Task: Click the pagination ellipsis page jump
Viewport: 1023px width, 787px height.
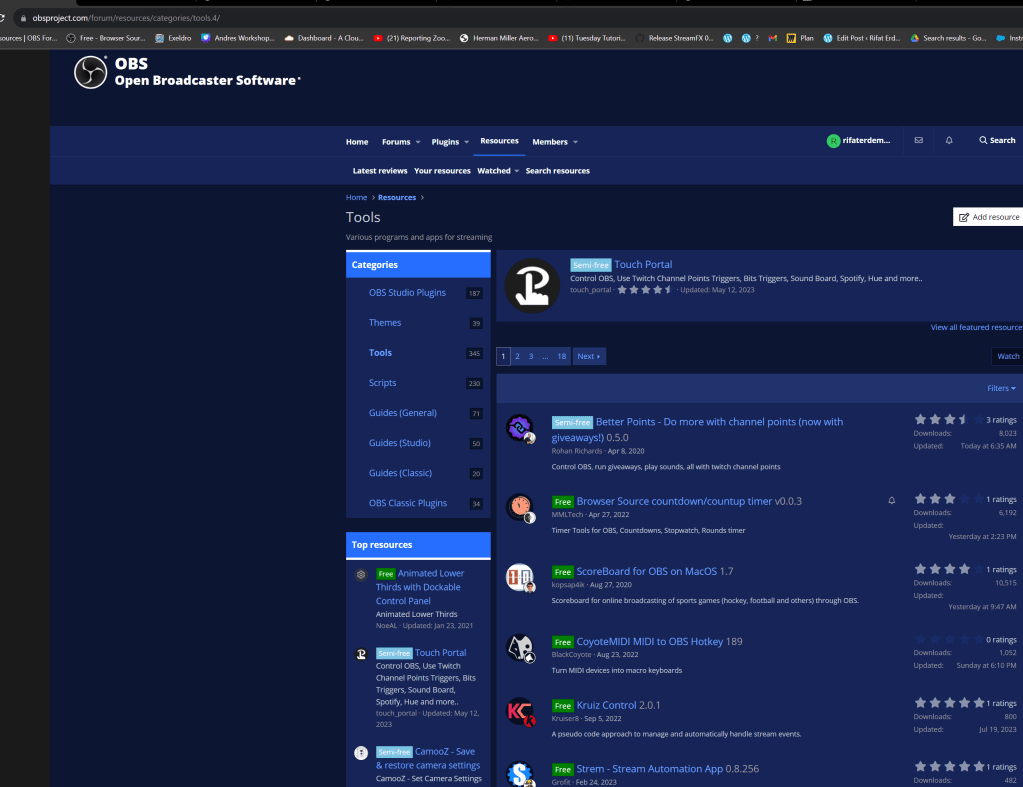Action: [x=545, y=356]
